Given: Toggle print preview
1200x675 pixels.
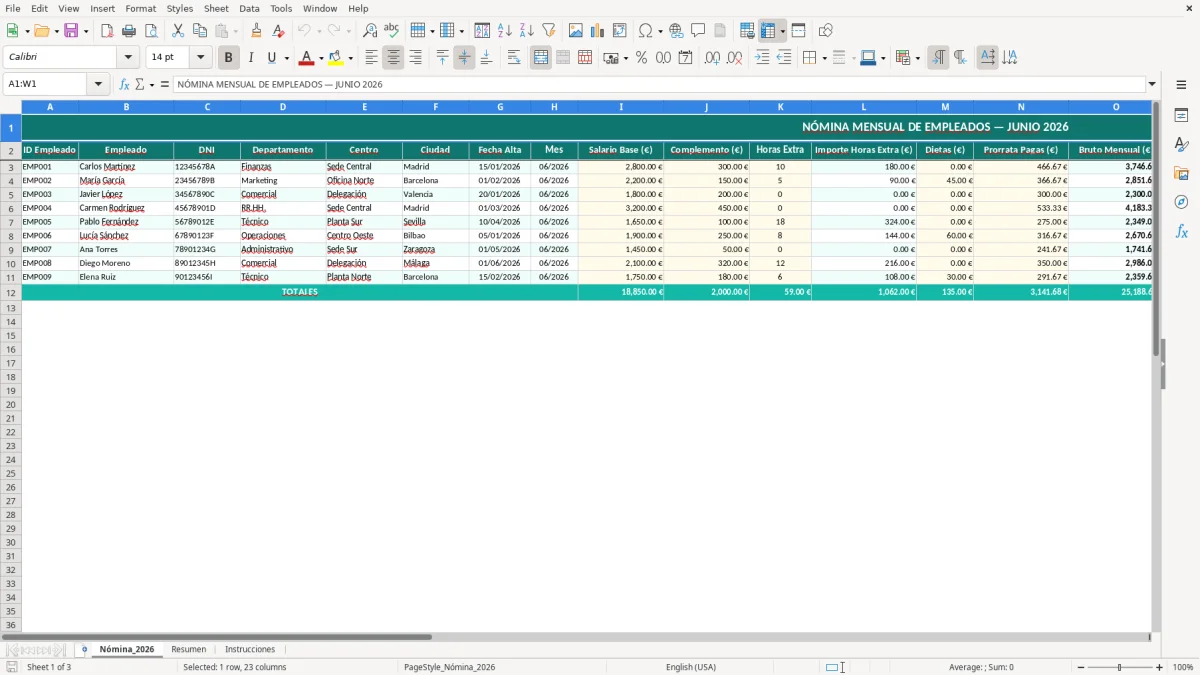Looking at the screenshot, I should click(151, 31).
